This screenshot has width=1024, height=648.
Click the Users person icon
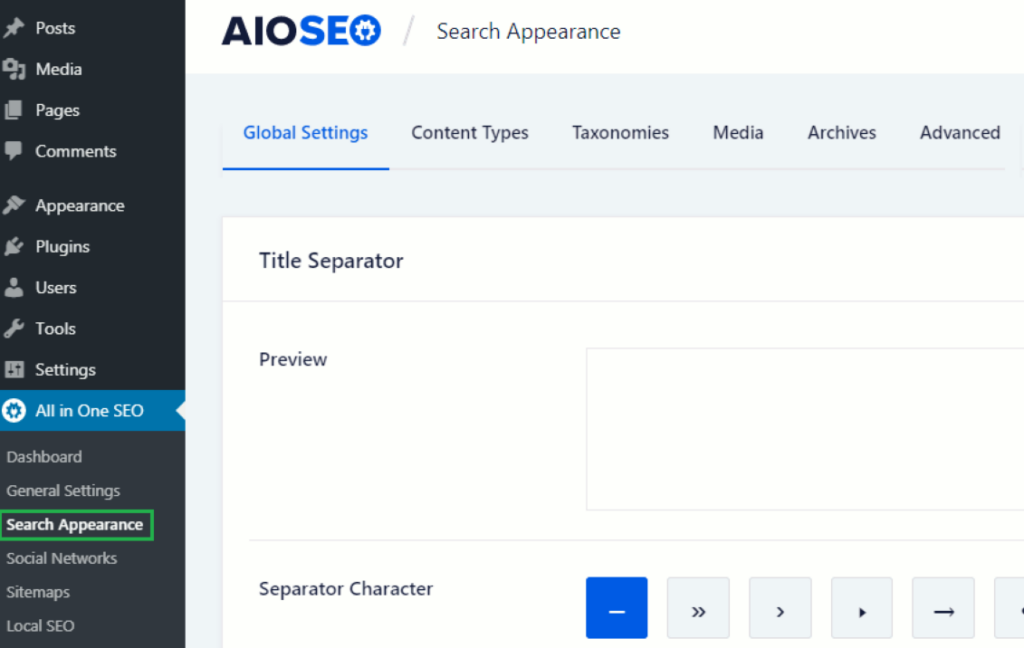14,287
